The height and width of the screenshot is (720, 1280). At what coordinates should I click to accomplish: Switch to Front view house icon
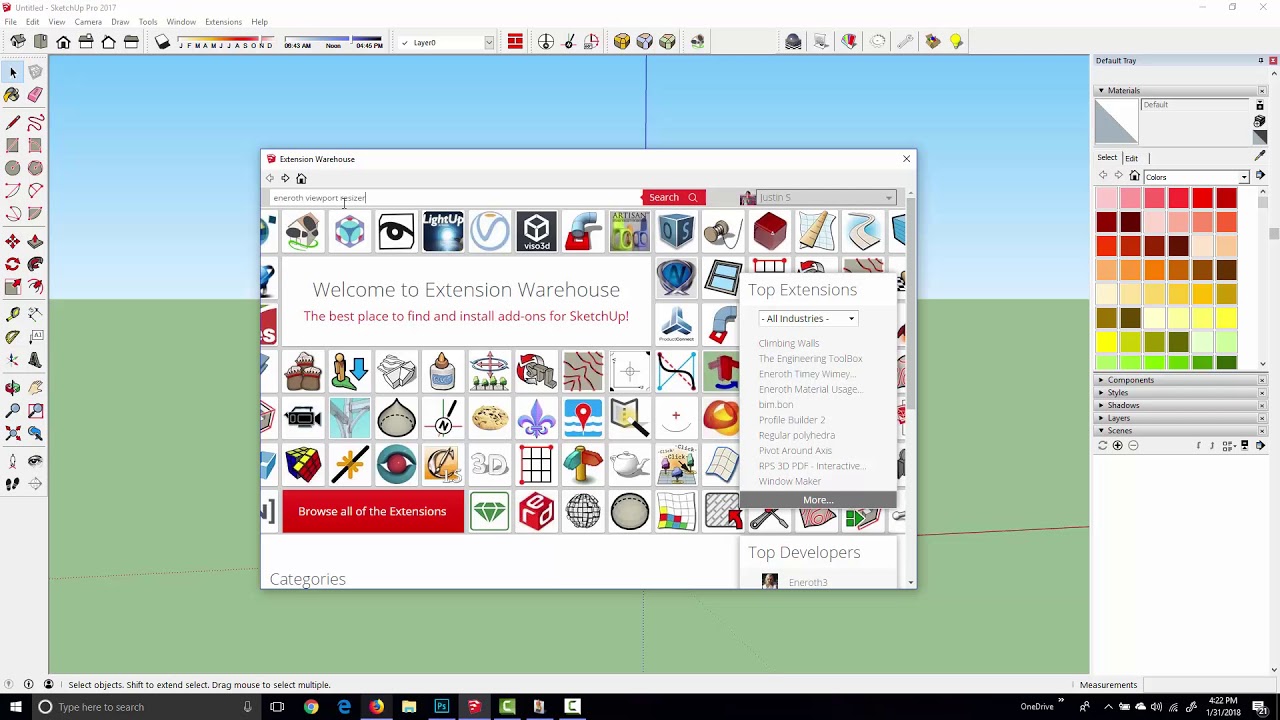63,42
